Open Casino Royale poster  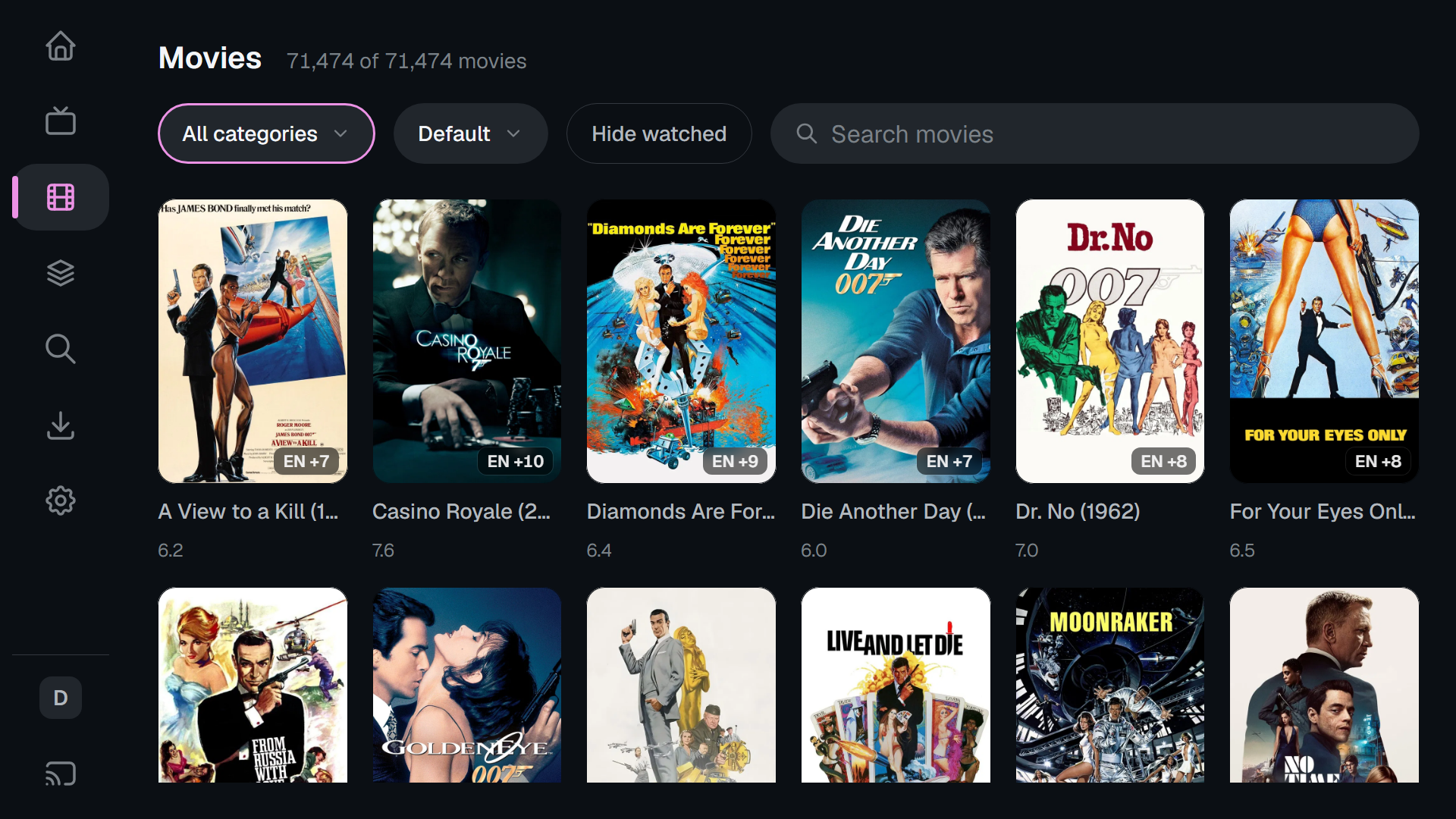[x=467, y=341]
